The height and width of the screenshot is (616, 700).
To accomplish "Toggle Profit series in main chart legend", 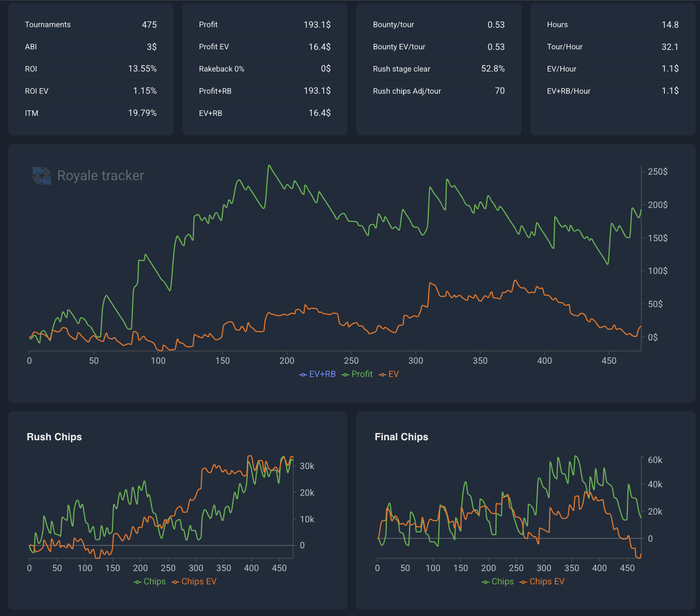I will (x=357, y=374).
